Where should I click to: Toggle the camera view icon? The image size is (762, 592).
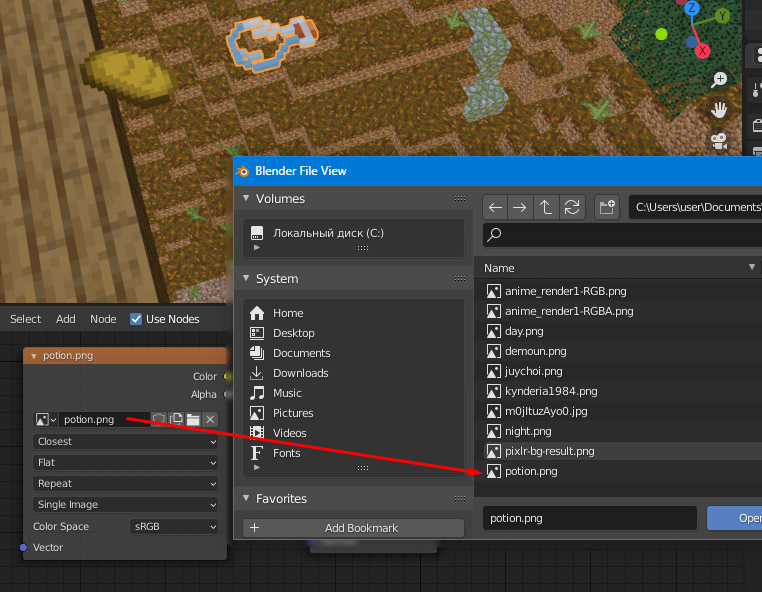(x=719, y=141)
